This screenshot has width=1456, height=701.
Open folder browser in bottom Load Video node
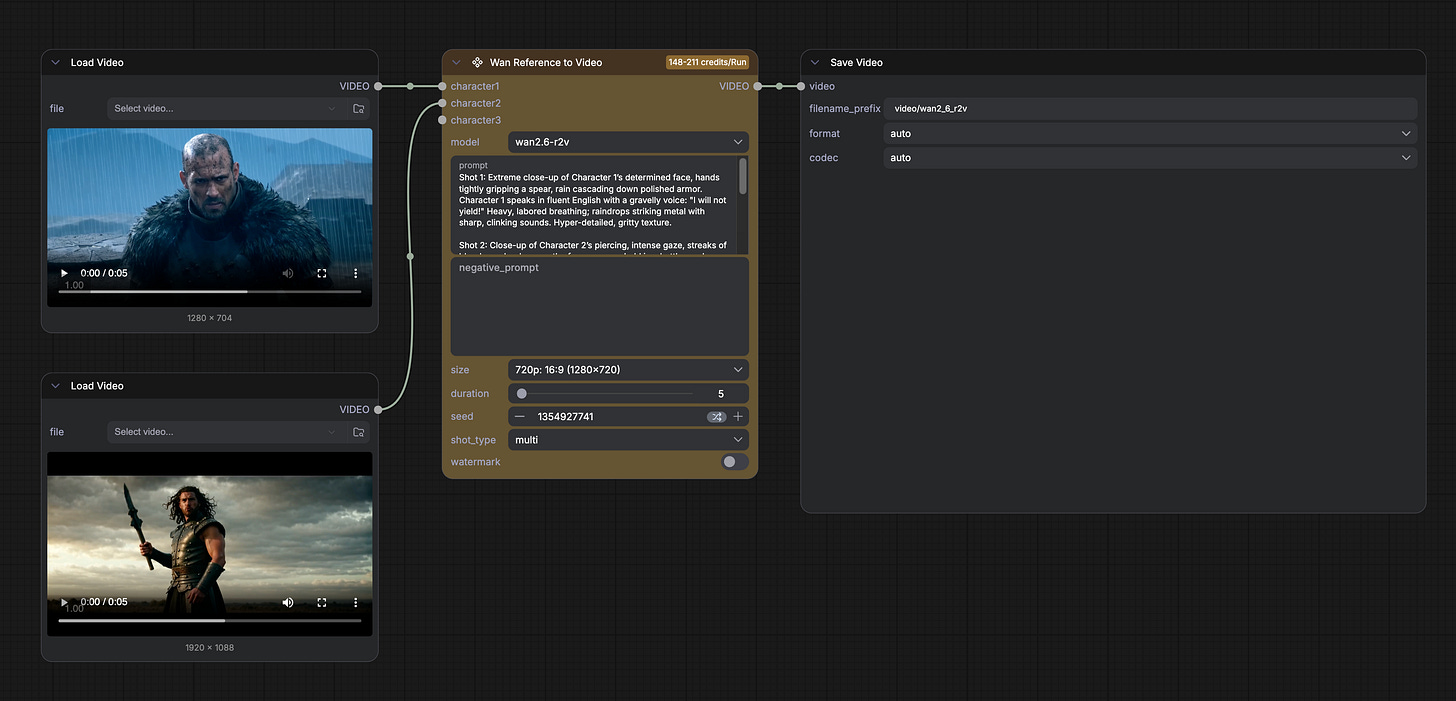[359, 432]
